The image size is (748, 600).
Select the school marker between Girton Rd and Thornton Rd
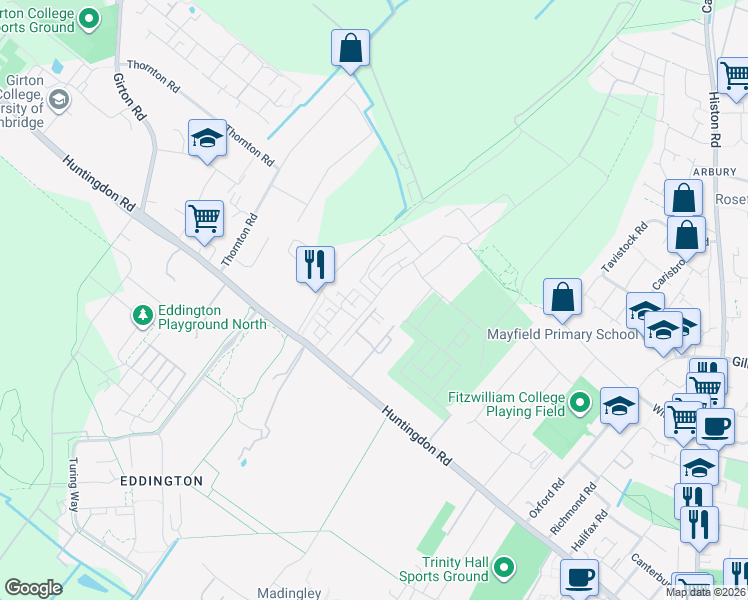point(208,139)
